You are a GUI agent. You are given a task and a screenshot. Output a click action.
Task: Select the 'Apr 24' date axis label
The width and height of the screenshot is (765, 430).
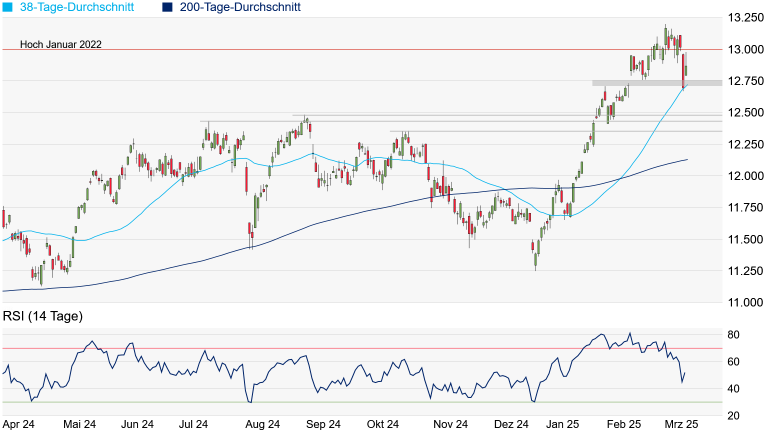click(x=18, y=424)
